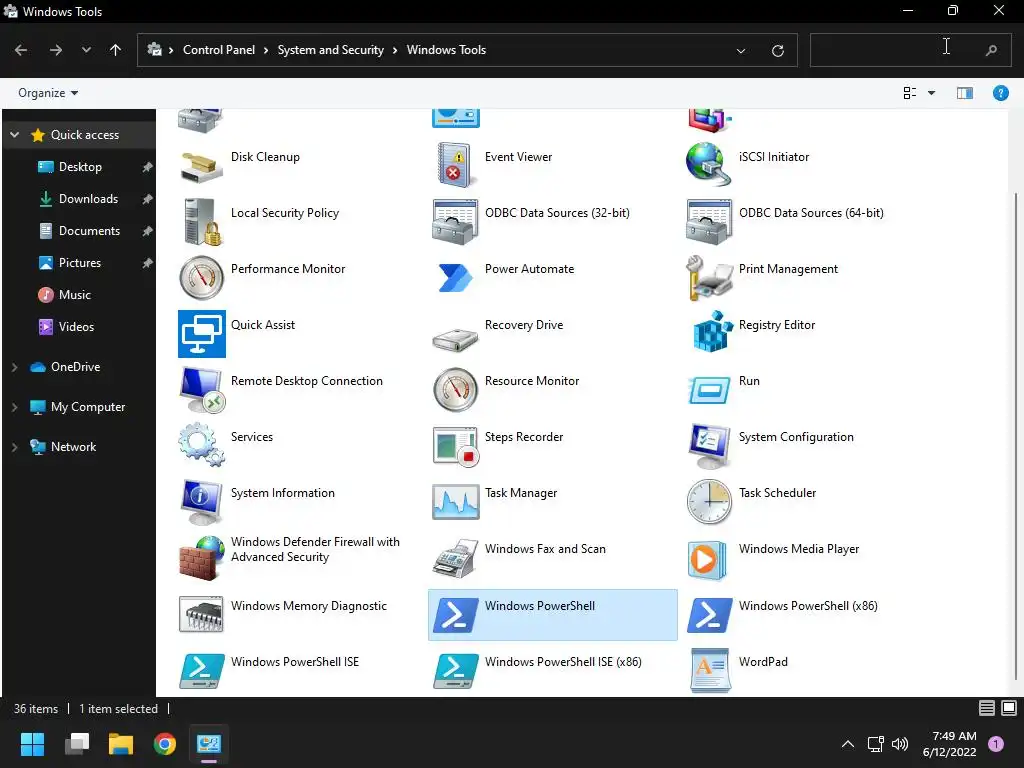Open the Event Viewer icon
Screen dimensions: 1024x768
455,165
